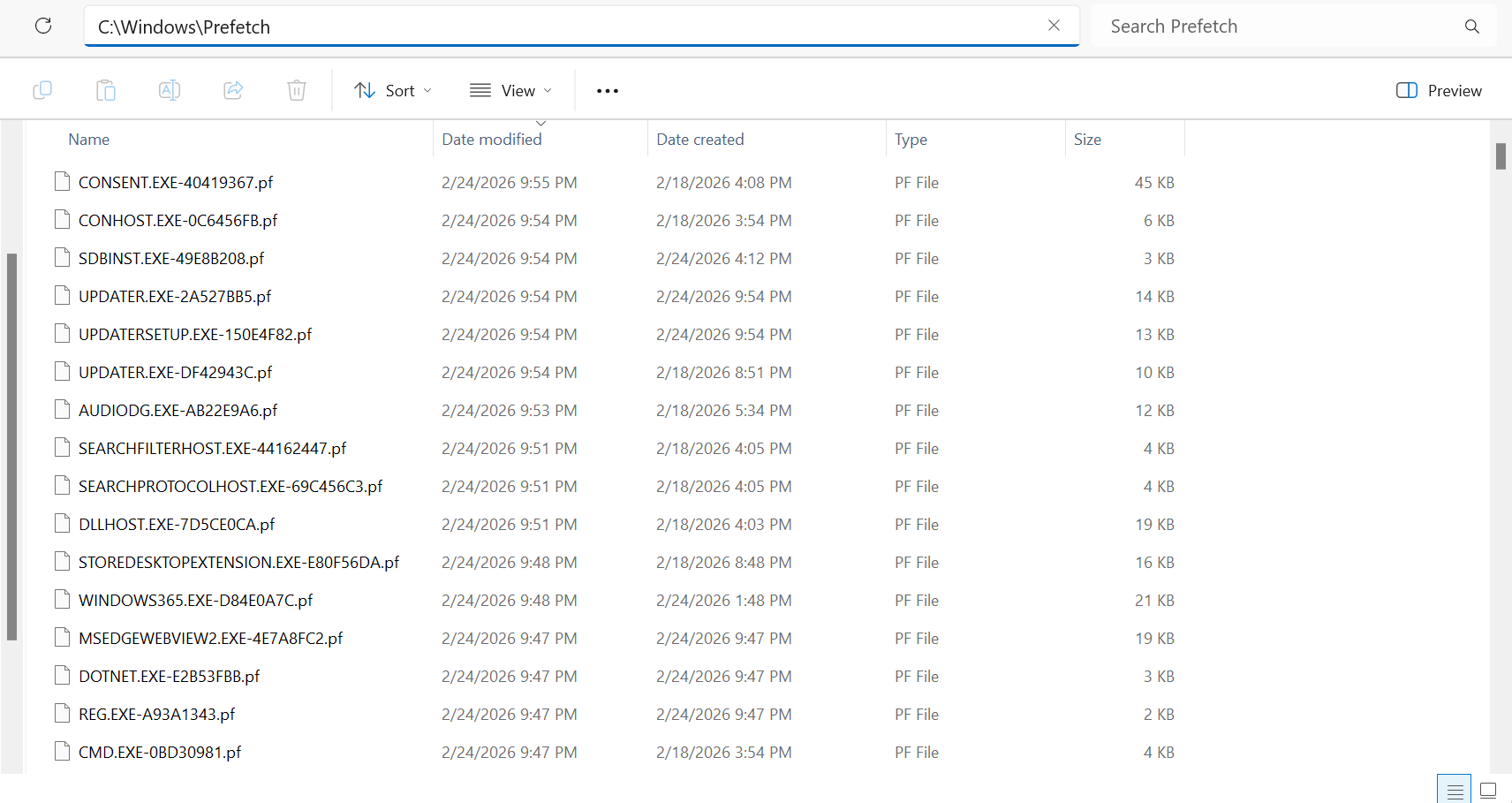Click the Refresh icon beside address bar
The width and height of the screenshot is (1512, 803).
pyautogui.click(x=42, y=26)
